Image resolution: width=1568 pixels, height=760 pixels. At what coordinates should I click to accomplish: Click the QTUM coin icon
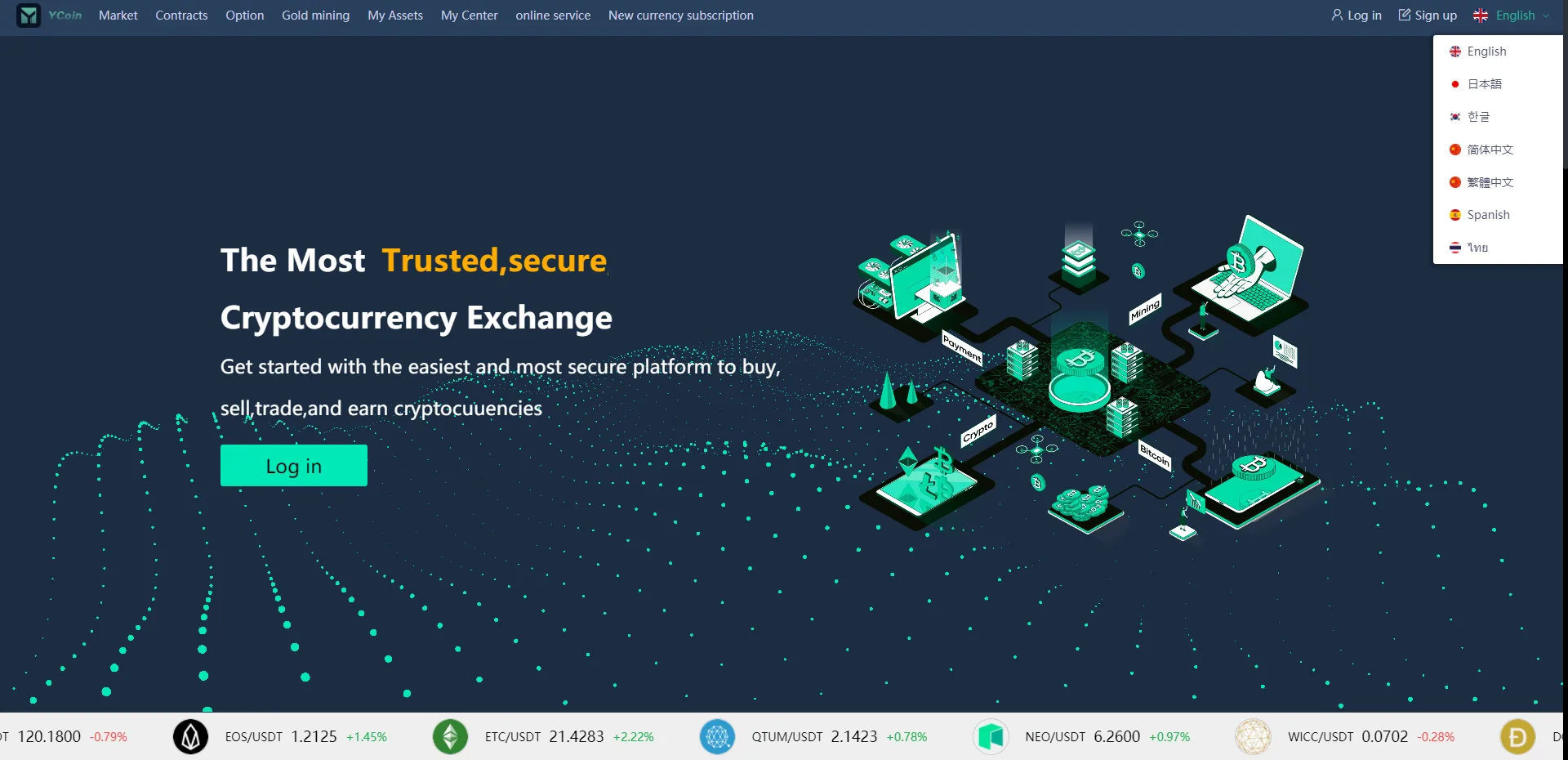click(x=717, y=736)
